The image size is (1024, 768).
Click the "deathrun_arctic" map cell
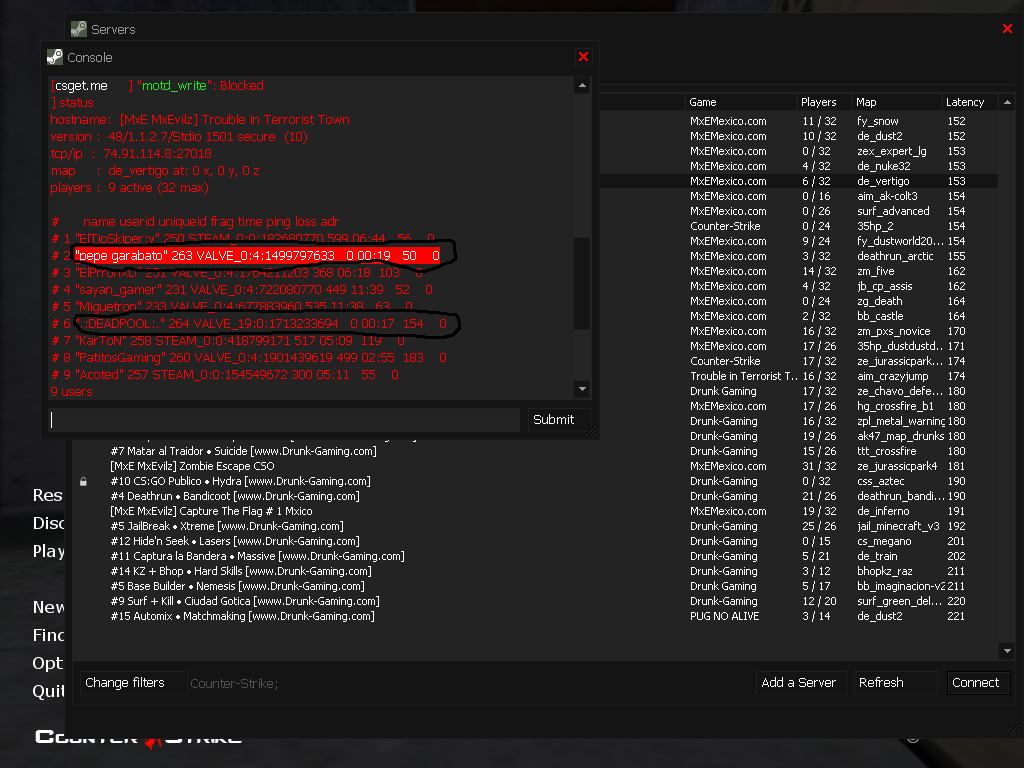pyautogui.click(x=895, y=256)
